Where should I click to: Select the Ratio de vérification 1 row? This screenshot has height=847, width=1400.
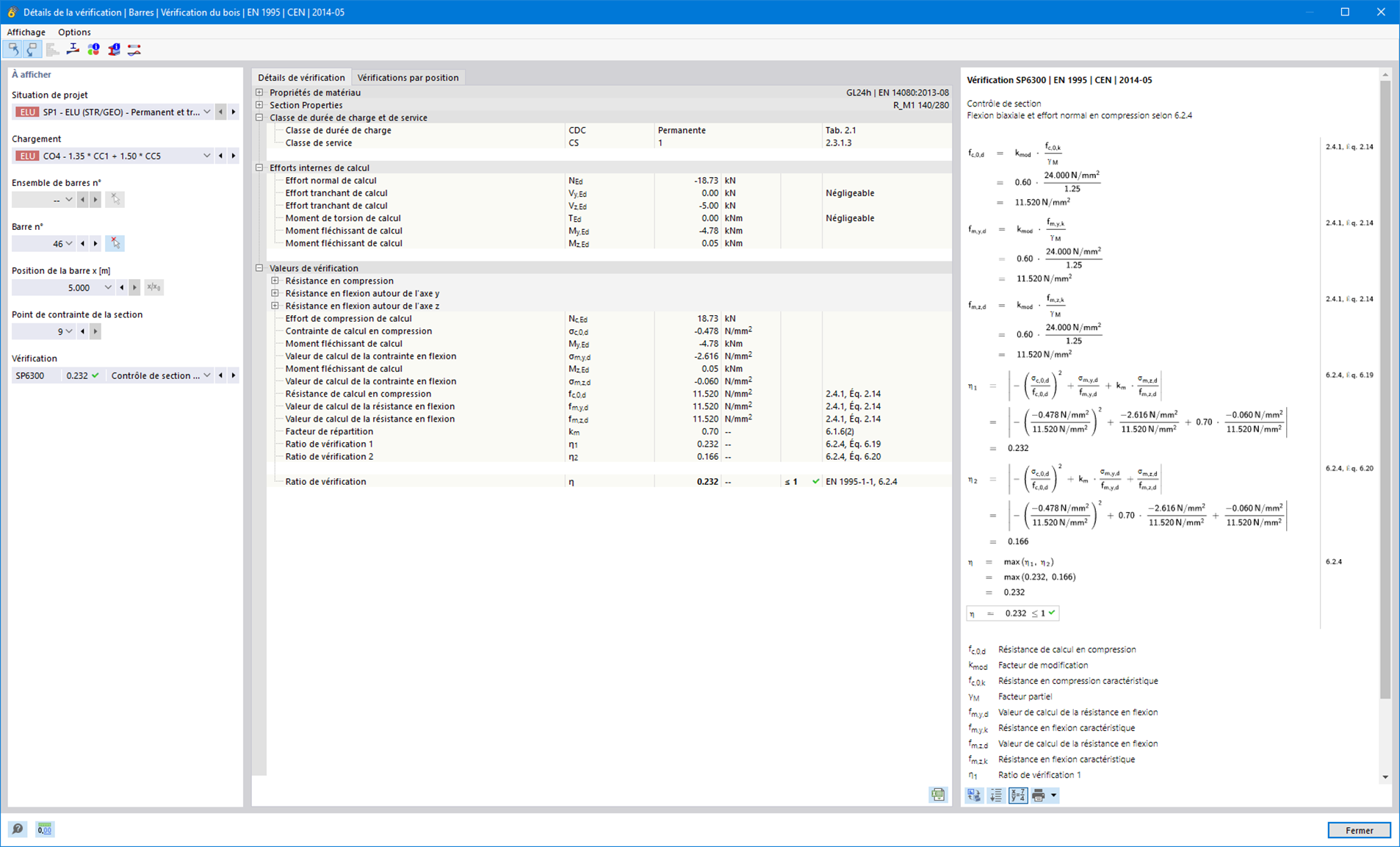click(x=610, y=444)
